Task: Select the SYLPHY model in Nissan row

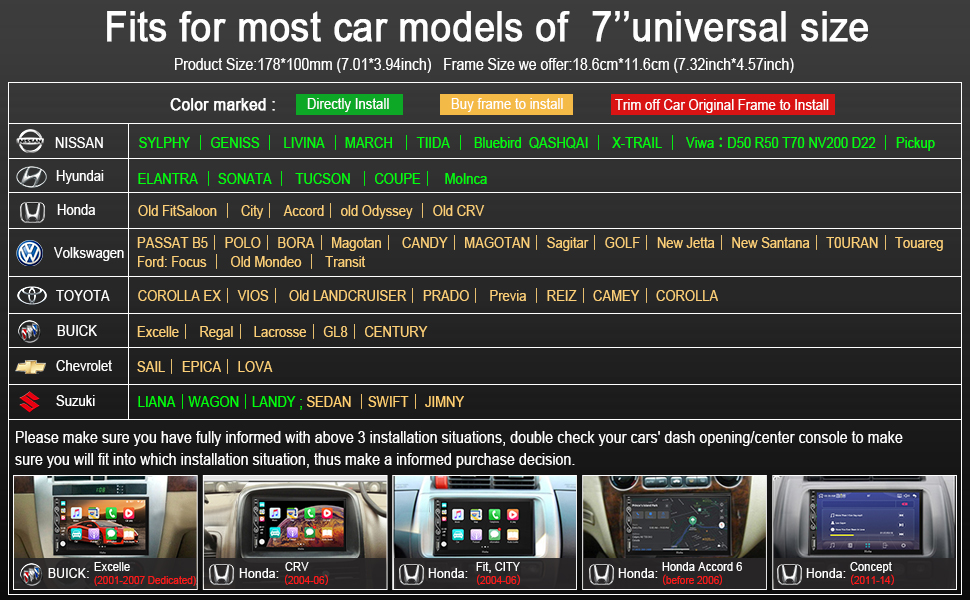Action: tap(164, 143)
